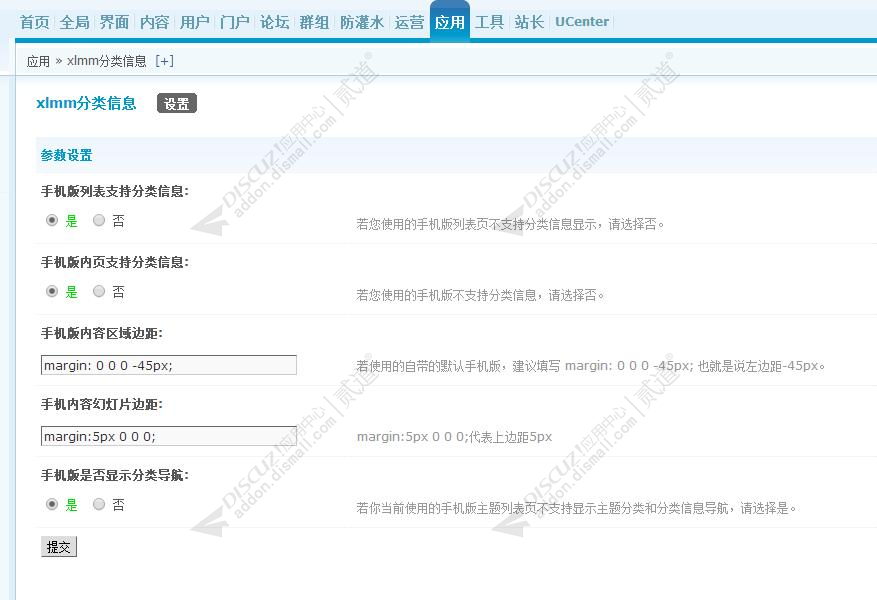Focus the 手机内容幻灯片边距 input field

(169, 436)
